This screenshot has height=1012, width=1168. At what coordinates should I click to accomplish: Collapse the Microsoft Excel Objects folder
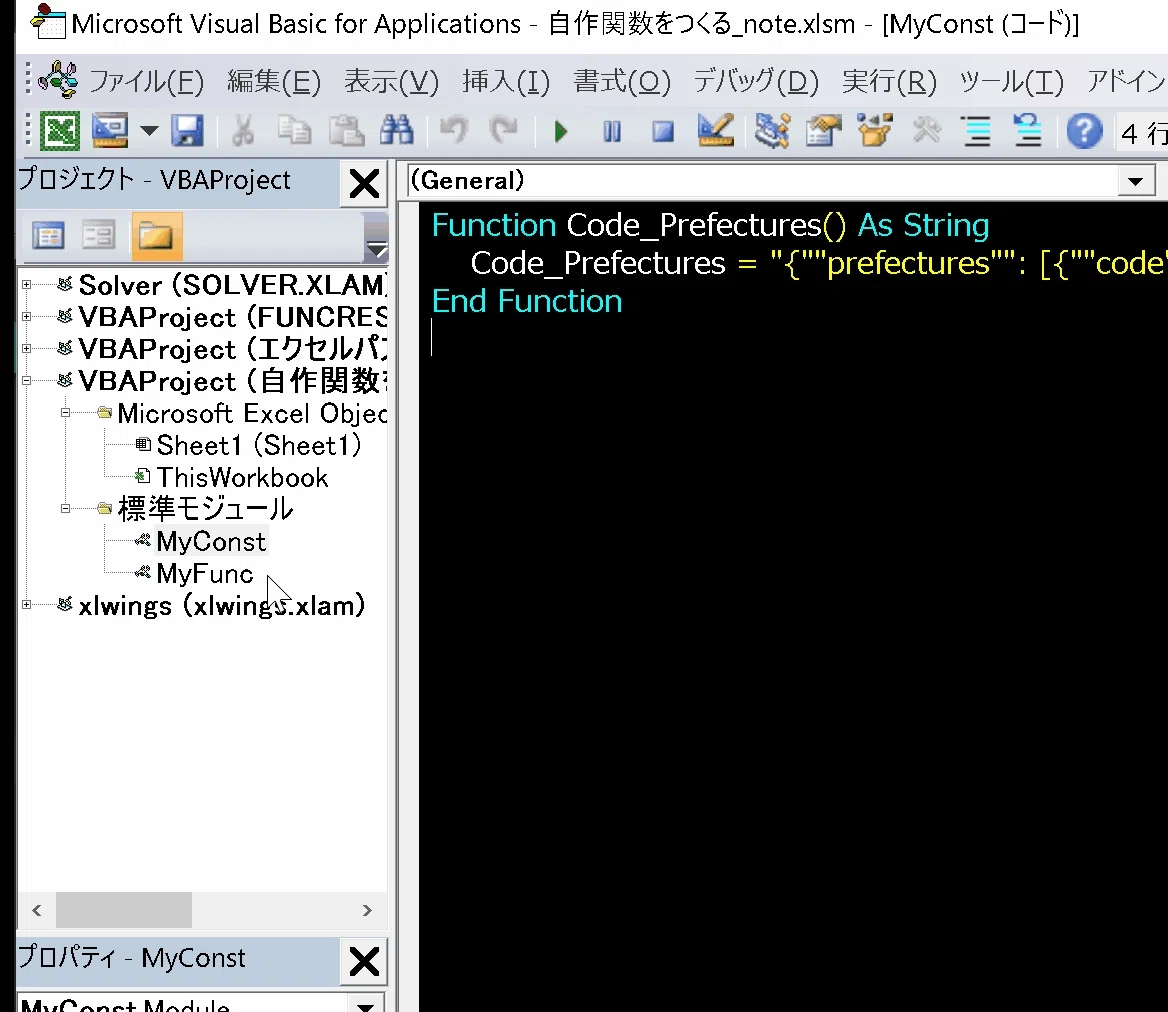point(66,413)
